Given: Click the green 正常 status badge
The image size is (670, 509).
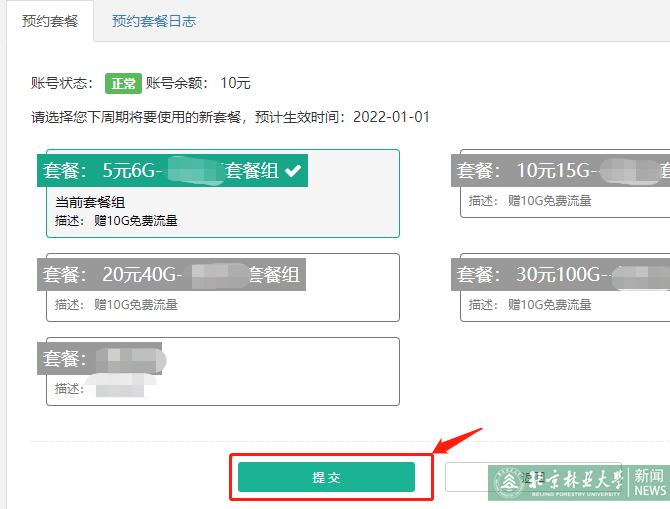Looking at the screenshot, I should click(122, 83).
